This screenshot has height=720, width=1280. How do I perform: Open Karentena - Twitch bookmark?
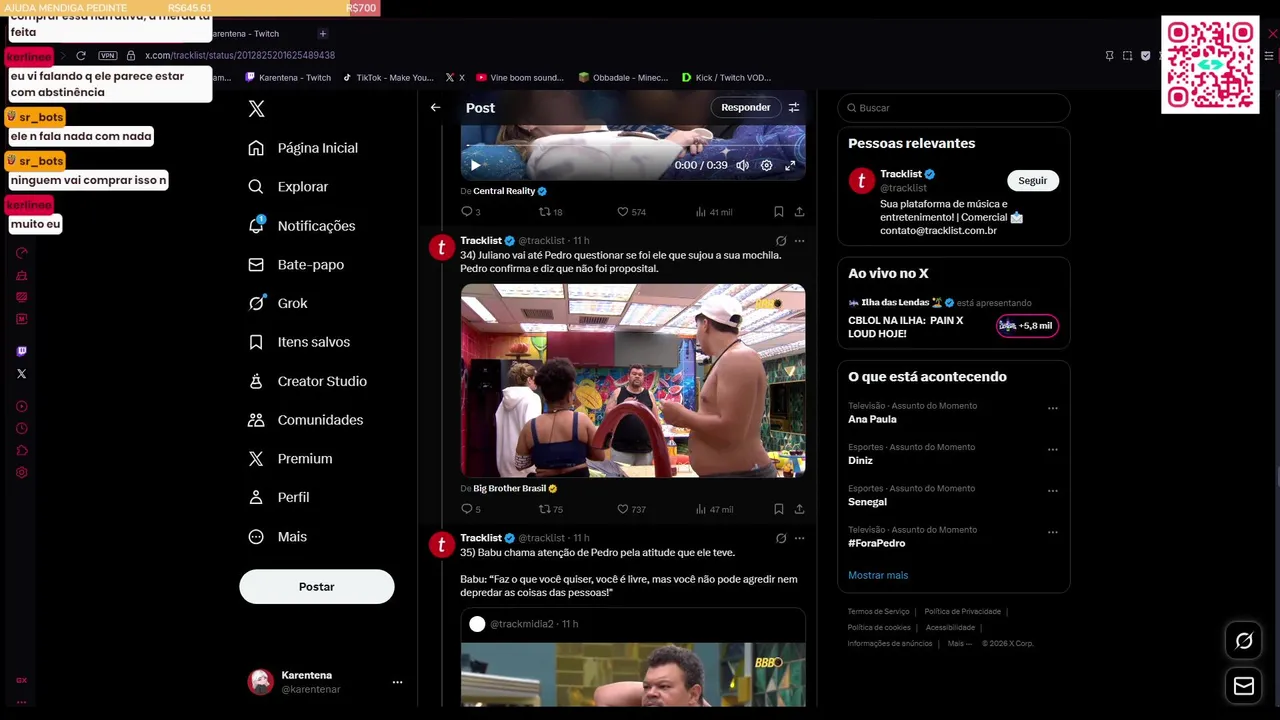click(x=288, y=78)
